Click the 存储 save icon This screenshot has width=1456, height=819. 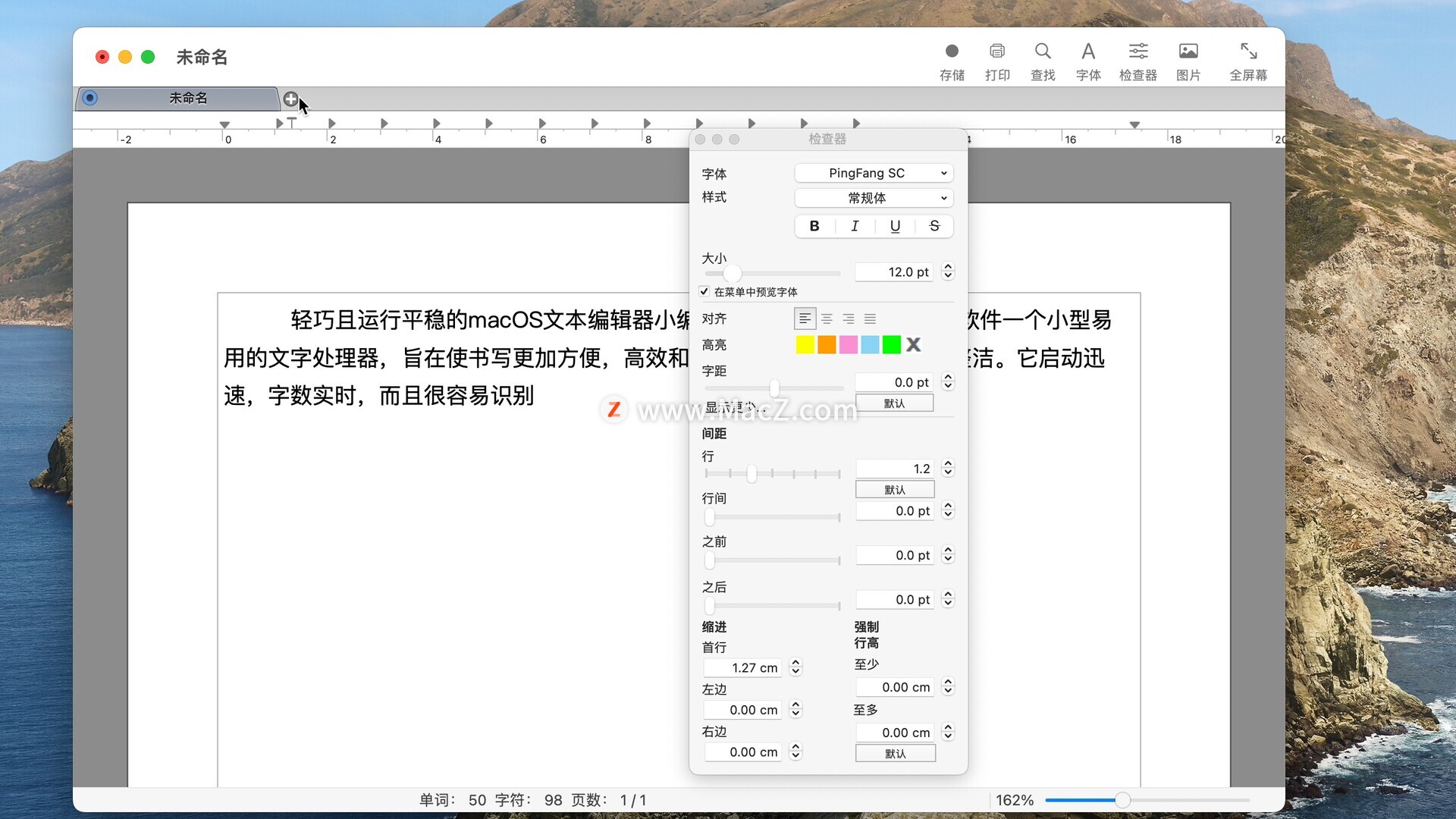coord(952,52)
